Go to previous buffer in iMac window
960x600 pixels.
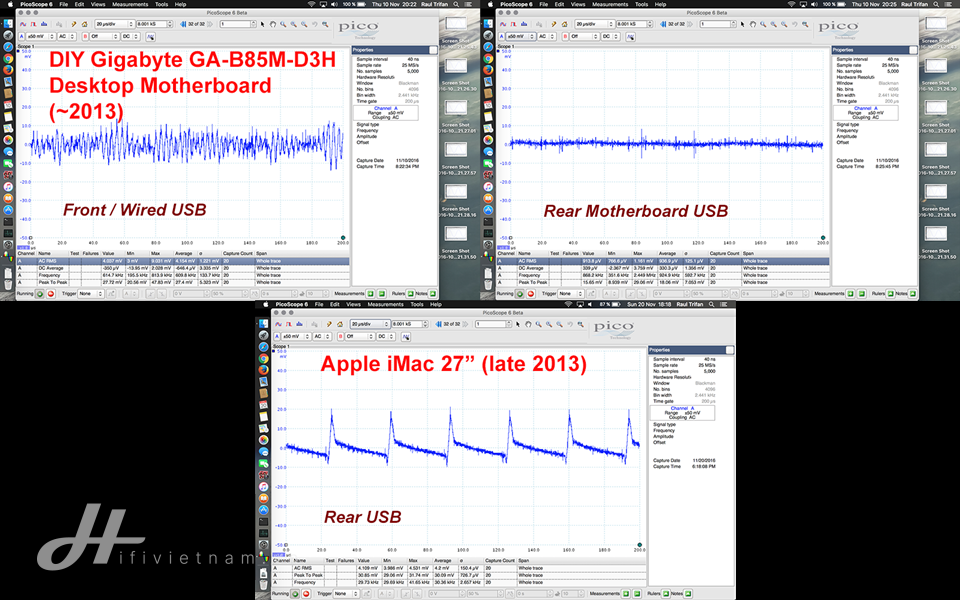(438, 324)
